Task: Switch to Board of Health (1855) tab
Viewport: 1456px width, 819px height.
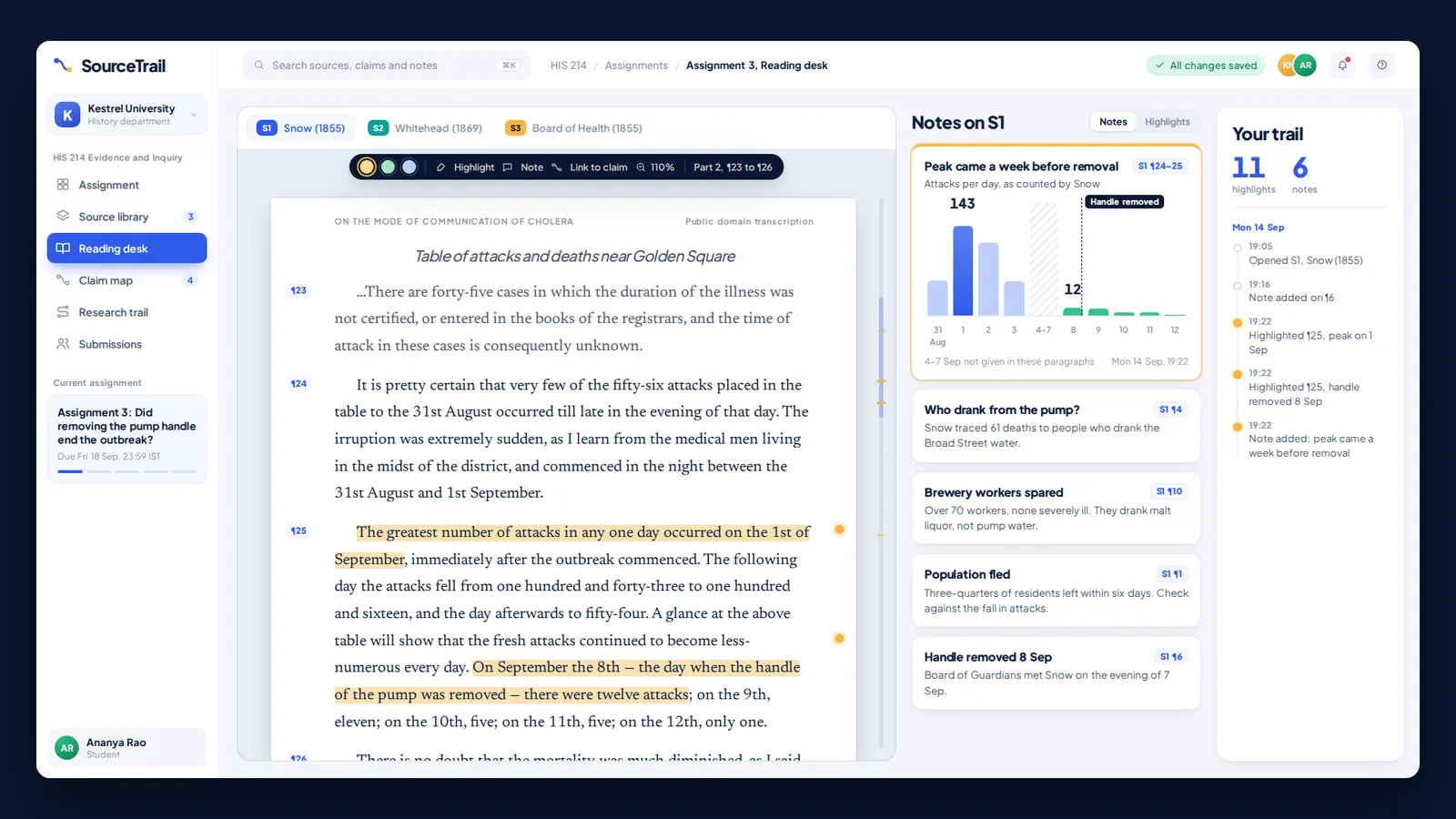Action: pyautogui.click(x=574, y=128)
